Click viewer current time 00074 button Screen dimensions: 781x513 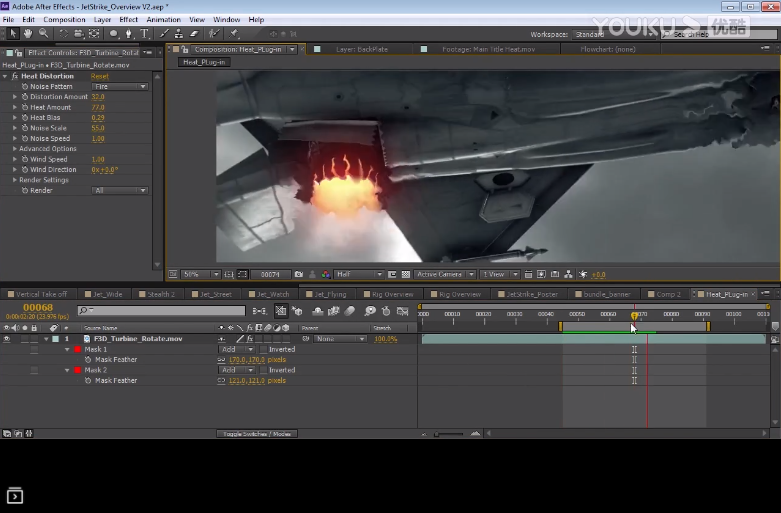(x=270, y=274)
